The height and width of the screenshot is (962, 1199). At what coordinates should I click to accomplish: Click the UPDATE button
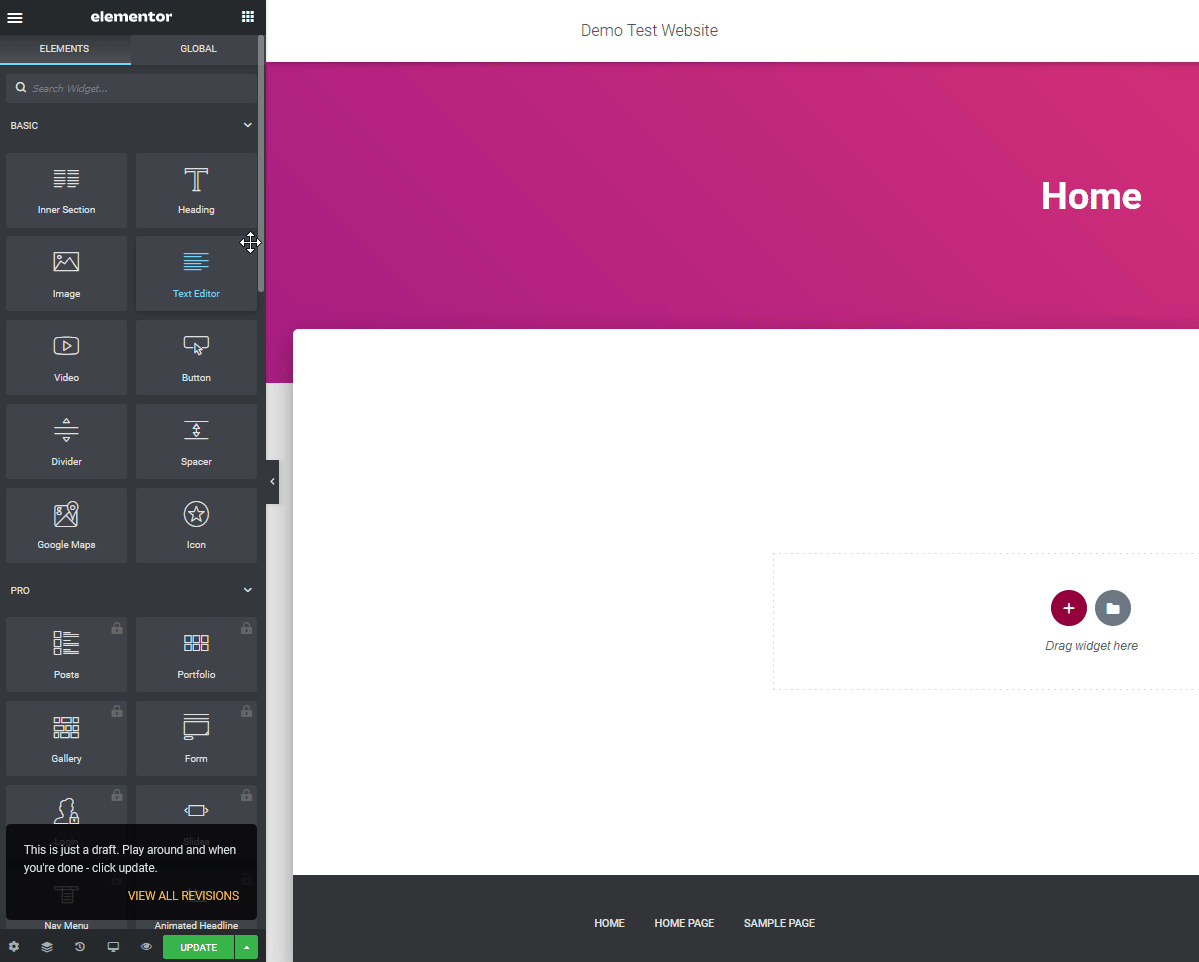tap(199, 947)
